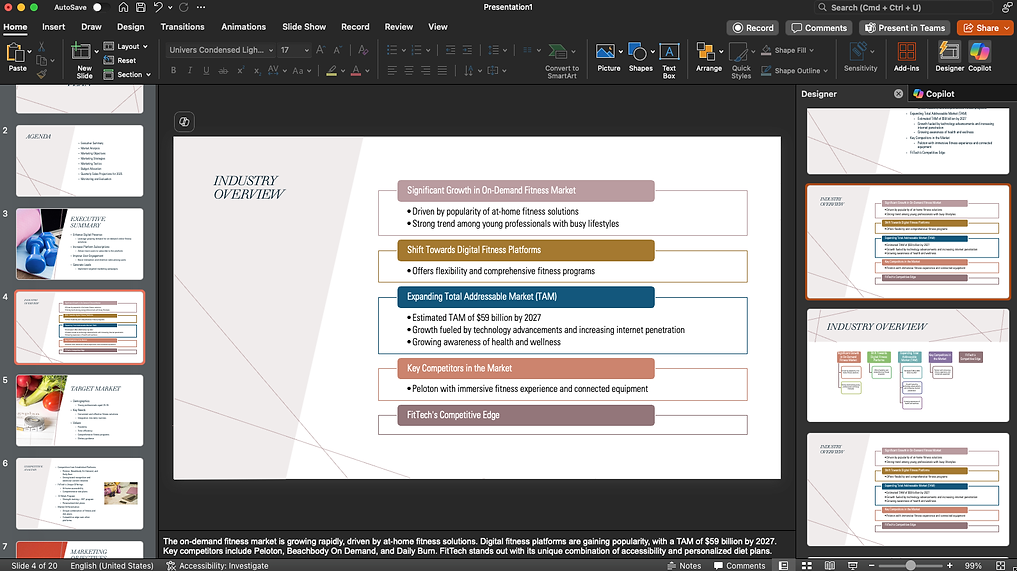1017x571 pixels.
Task: Toggle underline formatting
Action: coord(206,70)
